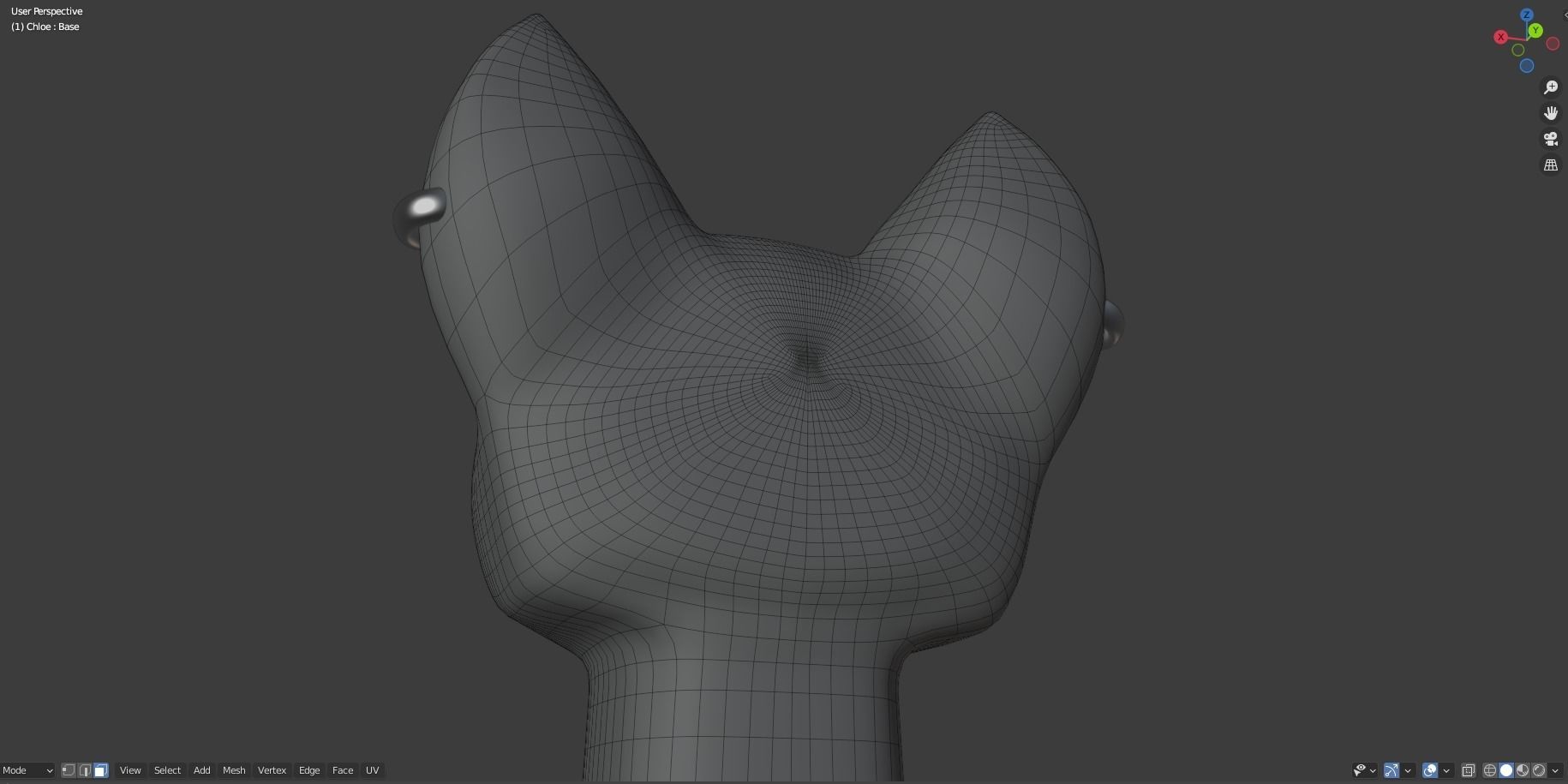Screen dimensions: 1568x784
Task: Open object visibility and selectability options
Action: point(1364,770)
